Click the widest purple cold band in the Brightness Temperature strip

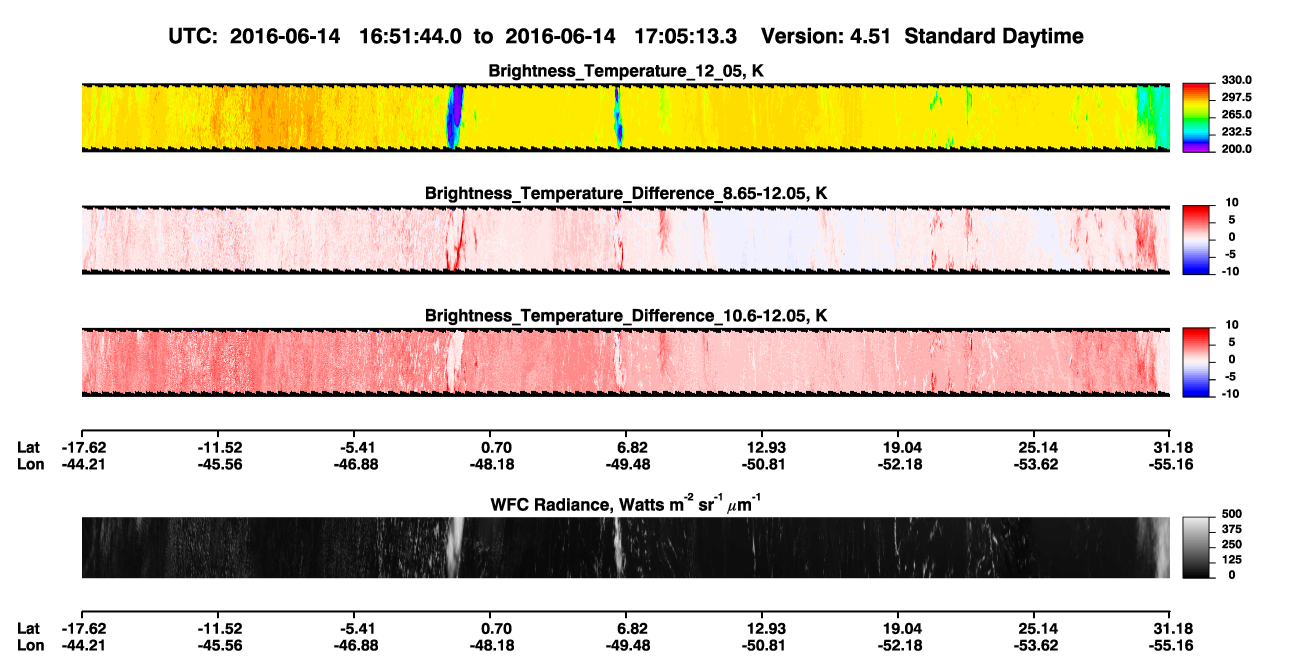pos(455,117)
